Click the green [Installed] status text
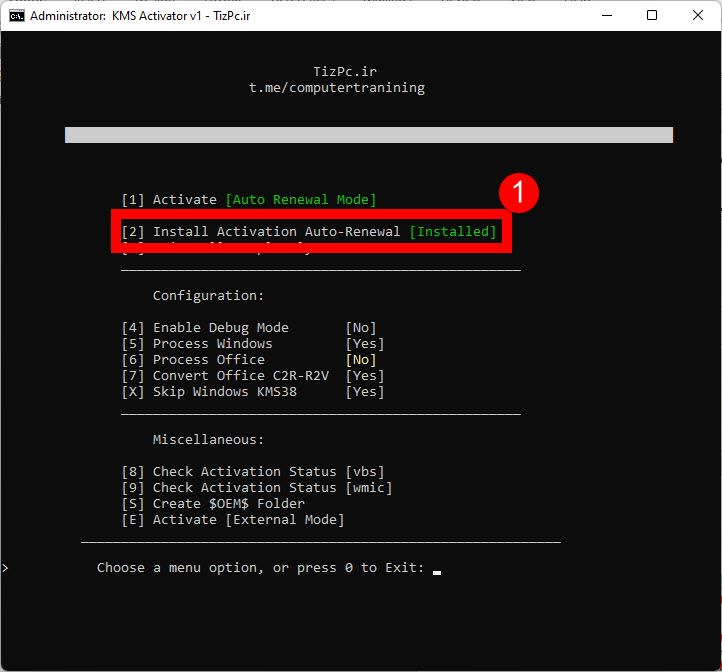This screenshot has height=672, width=722. [453, 231]
